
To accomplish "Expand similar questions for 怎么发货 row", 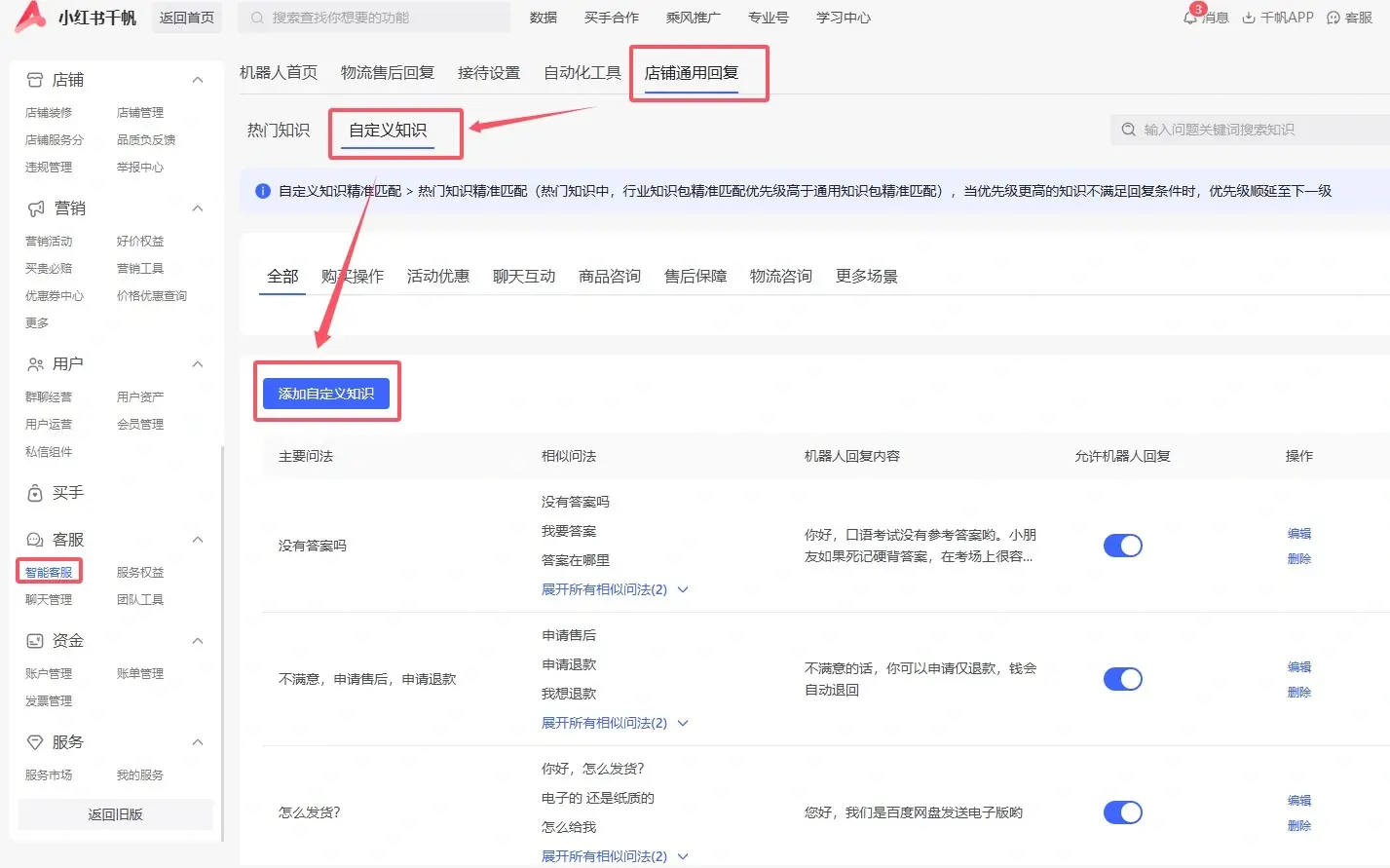I will click(x=615, y=856).
